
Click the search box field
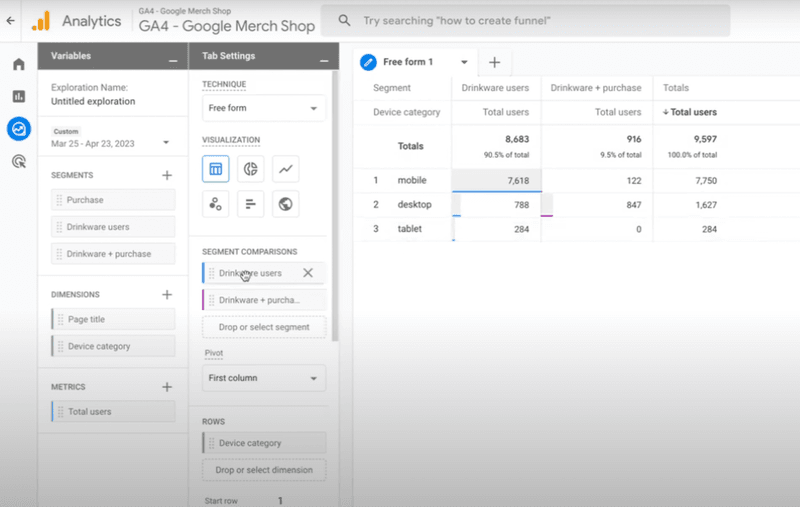point(526,21)
